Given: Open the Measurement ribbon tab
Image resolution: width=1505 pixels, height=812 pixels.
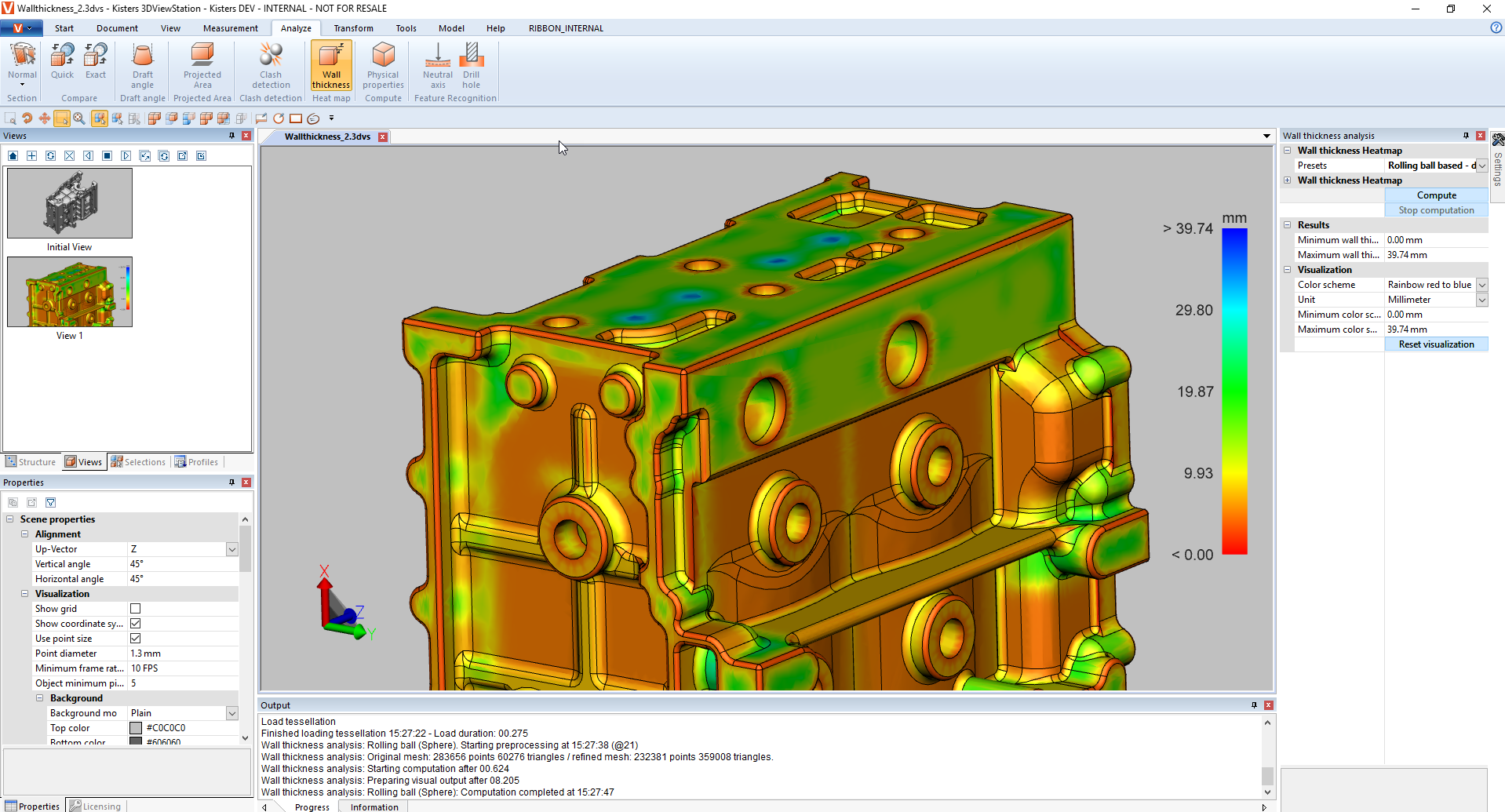Looking at the screenshot, I should tap(230, 28).
